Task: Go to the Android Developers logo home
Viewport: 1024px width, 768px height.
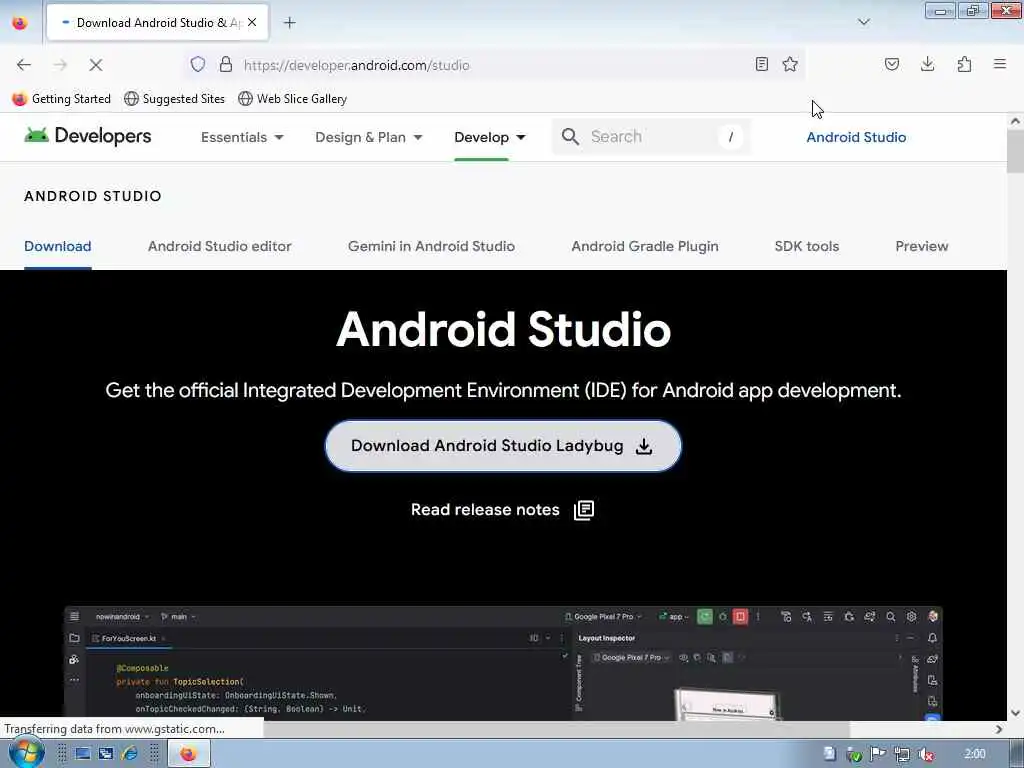Action: 88,136
